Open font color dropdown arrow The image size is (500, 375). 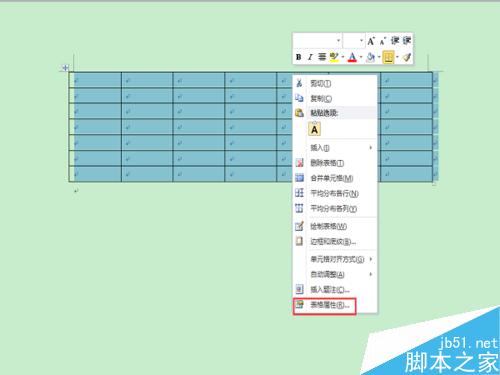click(x=361, y=57)
